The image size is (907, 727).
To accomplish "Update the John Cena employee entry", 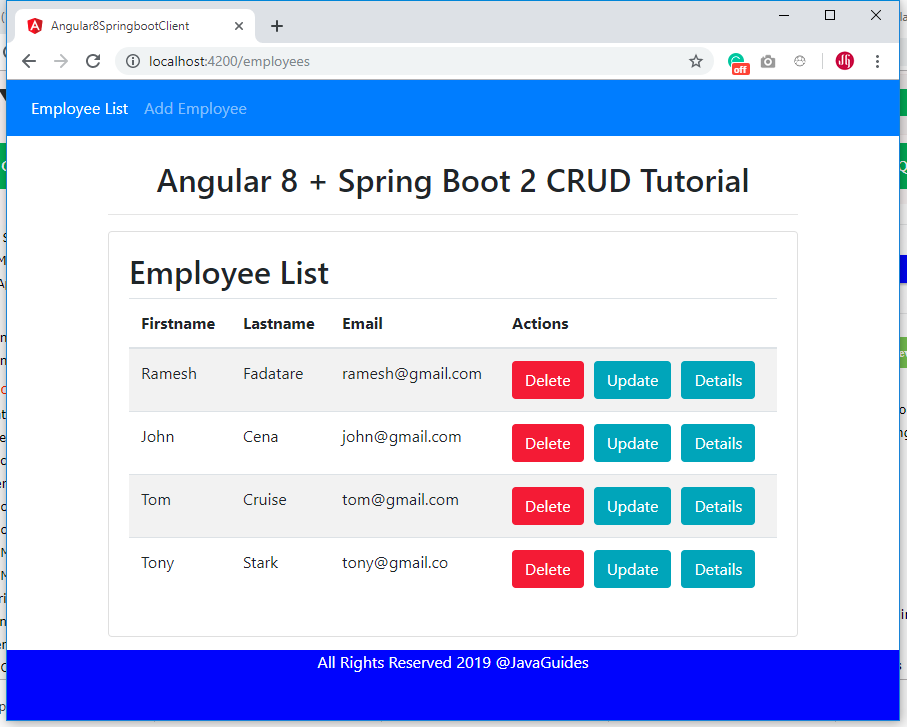I will click(x=632, y=443).
